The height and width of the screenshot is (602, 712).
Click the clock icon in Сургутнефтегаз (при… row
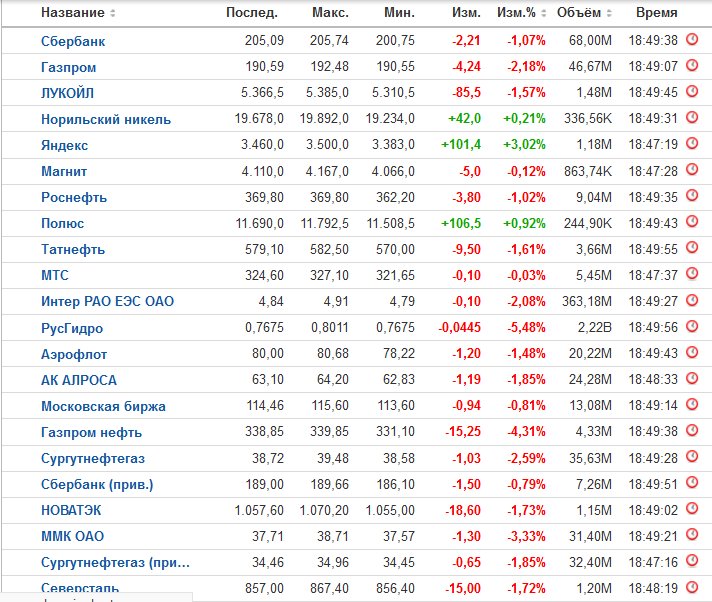pos(692,562)
